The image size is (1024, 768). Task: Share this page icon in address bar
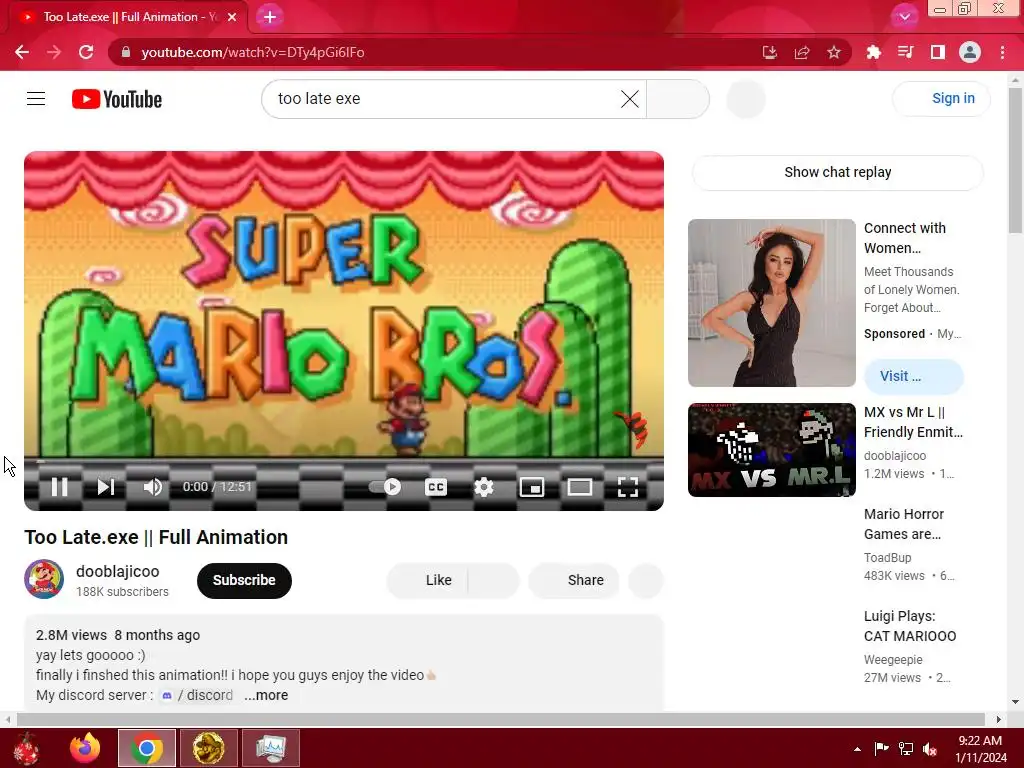pos(801,52)
